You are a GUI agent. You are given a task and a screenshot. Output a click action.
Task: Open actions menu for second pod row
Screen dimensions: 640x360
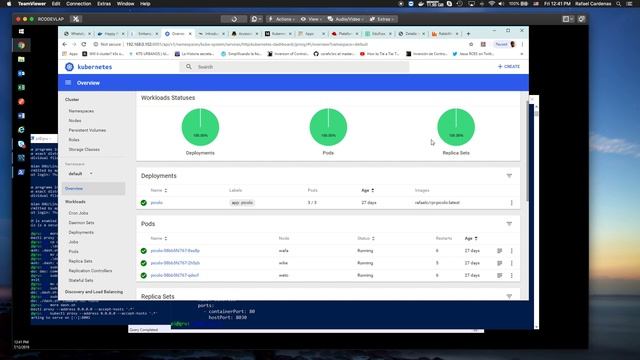(x=511, y=263)
